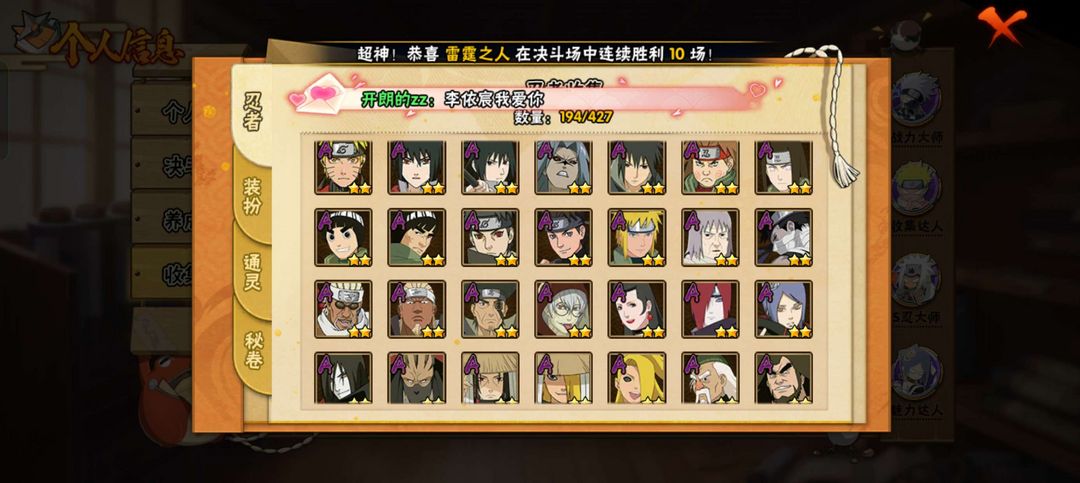1080x483 pixels.
Task: Open the Neji portrait at top right
Action: pos(784,167)
